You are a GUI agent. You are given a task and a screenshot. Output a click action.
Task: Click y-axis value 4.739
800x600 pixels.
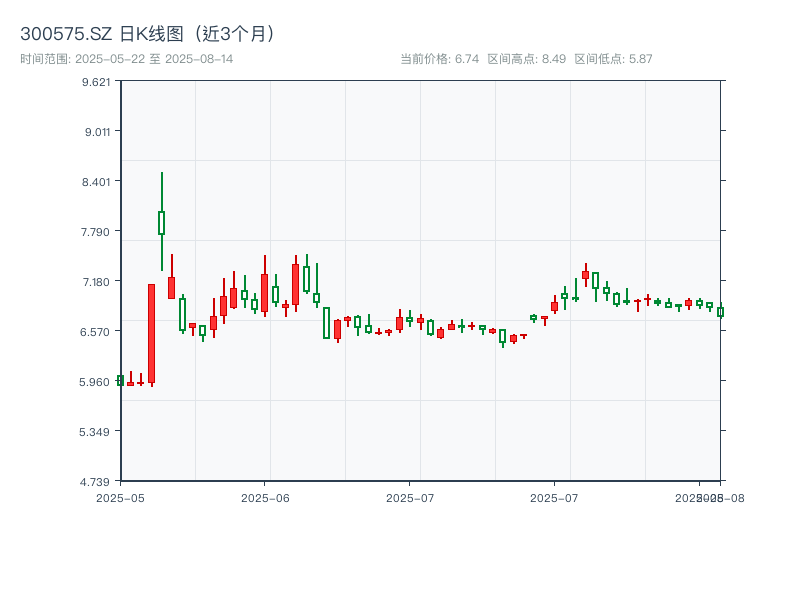coord(95,482)
